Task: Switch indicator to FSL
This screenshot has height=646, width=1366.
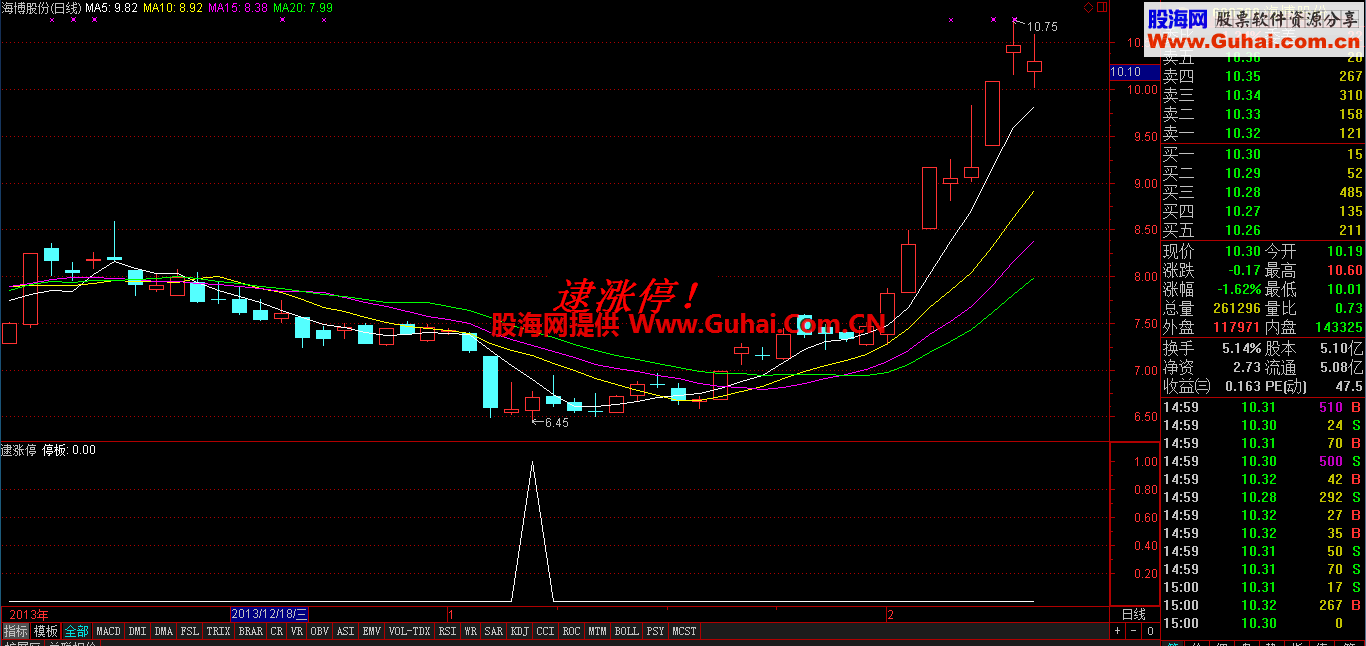Action: [190, 631]
